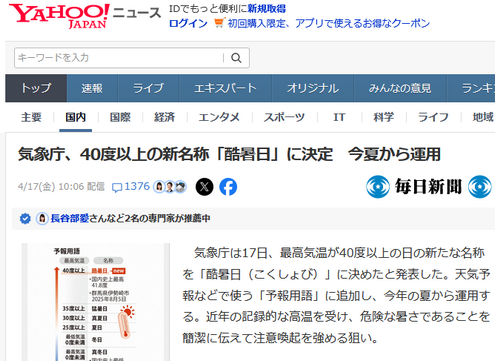
Task: Click the blue verified expert badge
Action: (25, 219)
